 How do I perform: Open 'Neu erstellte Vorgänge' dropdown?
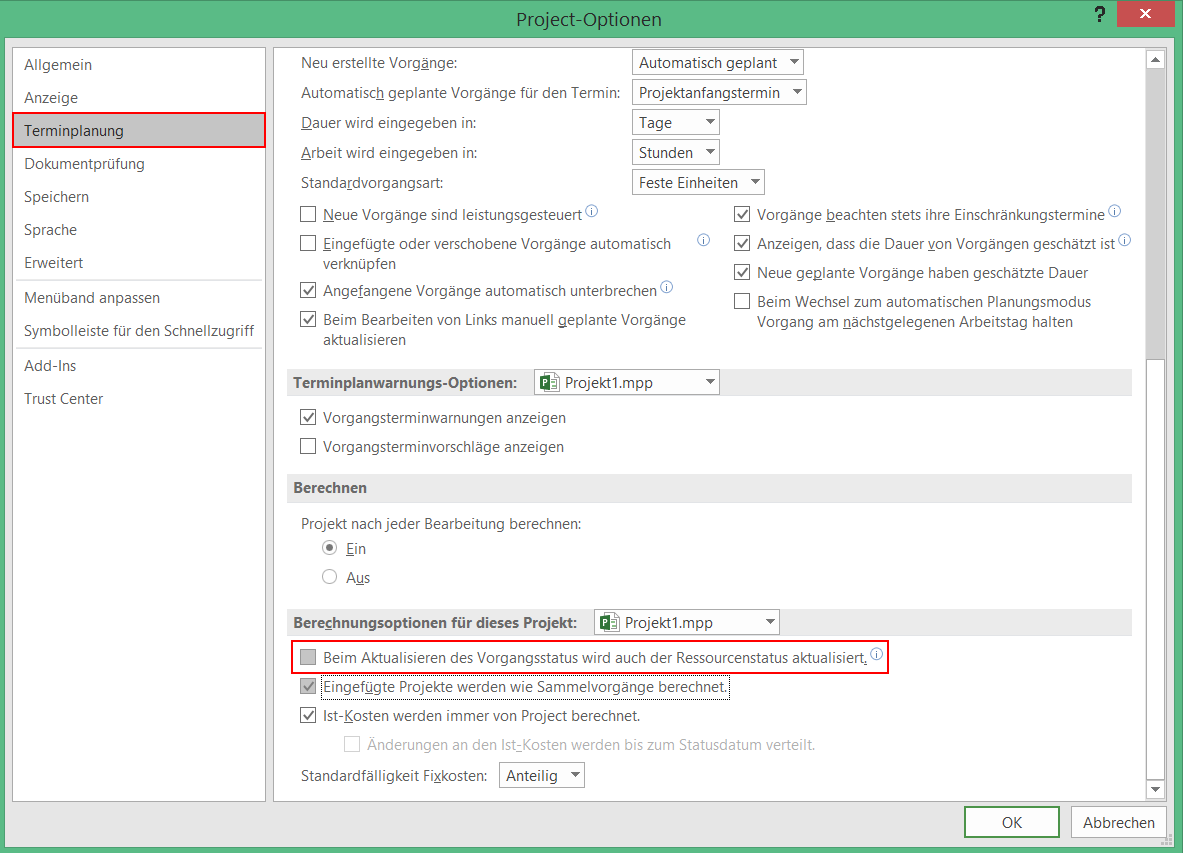click(718, 62)
